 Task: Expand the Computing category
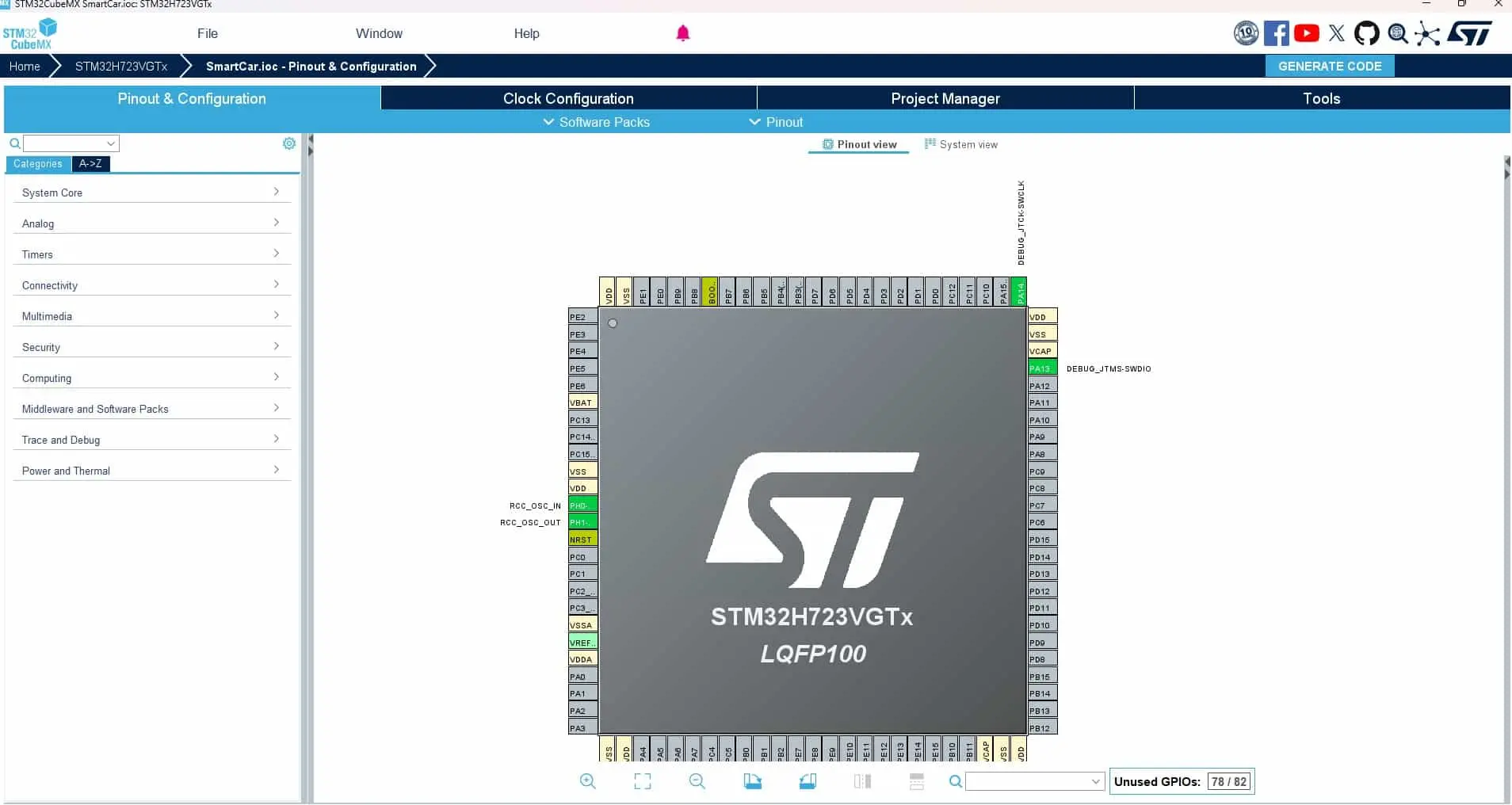coord(151,378)
